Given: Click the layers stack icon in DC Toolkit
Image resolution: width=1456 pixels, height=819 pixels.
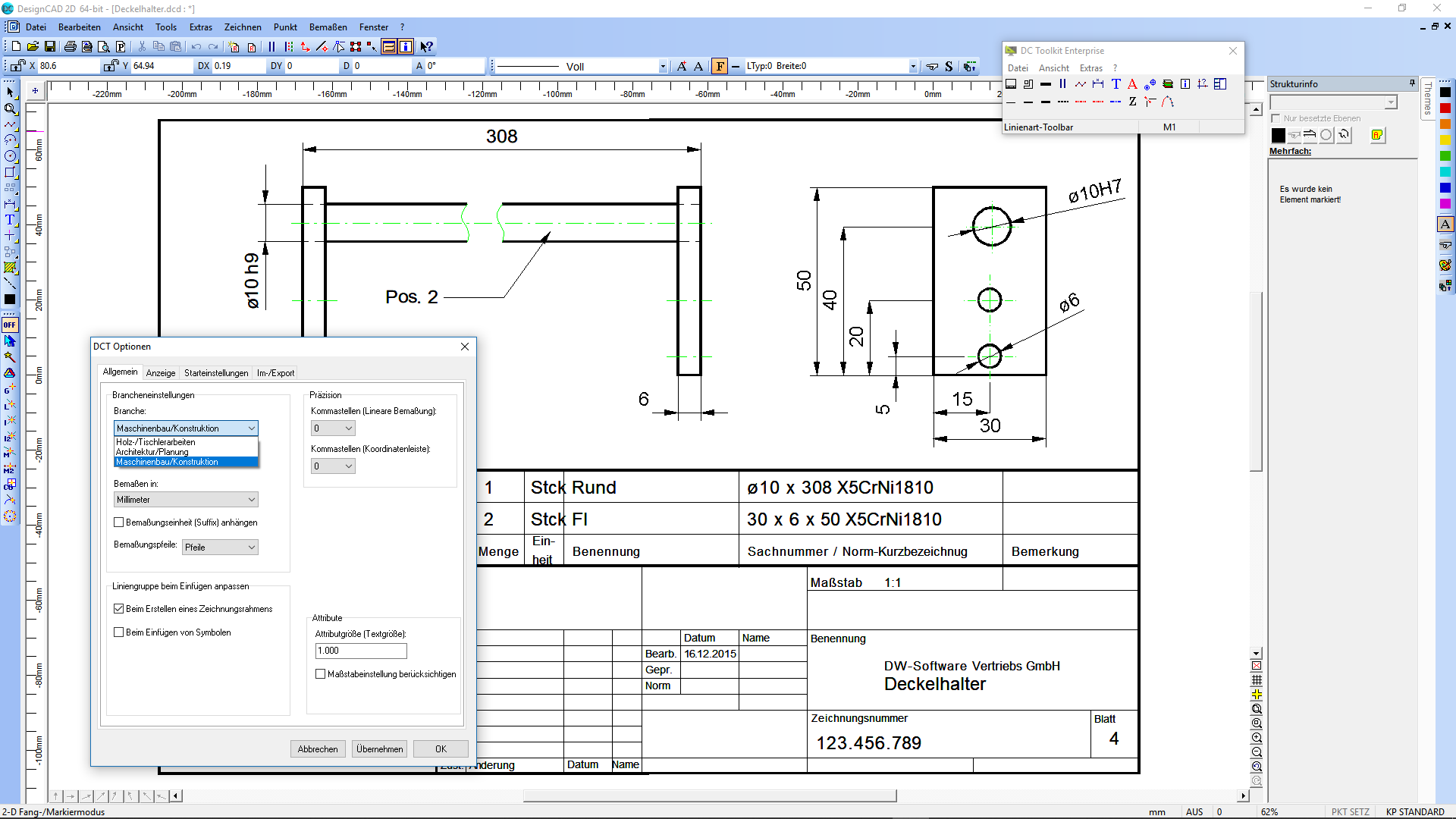Looking at the screenshot, I should 1168,84.
